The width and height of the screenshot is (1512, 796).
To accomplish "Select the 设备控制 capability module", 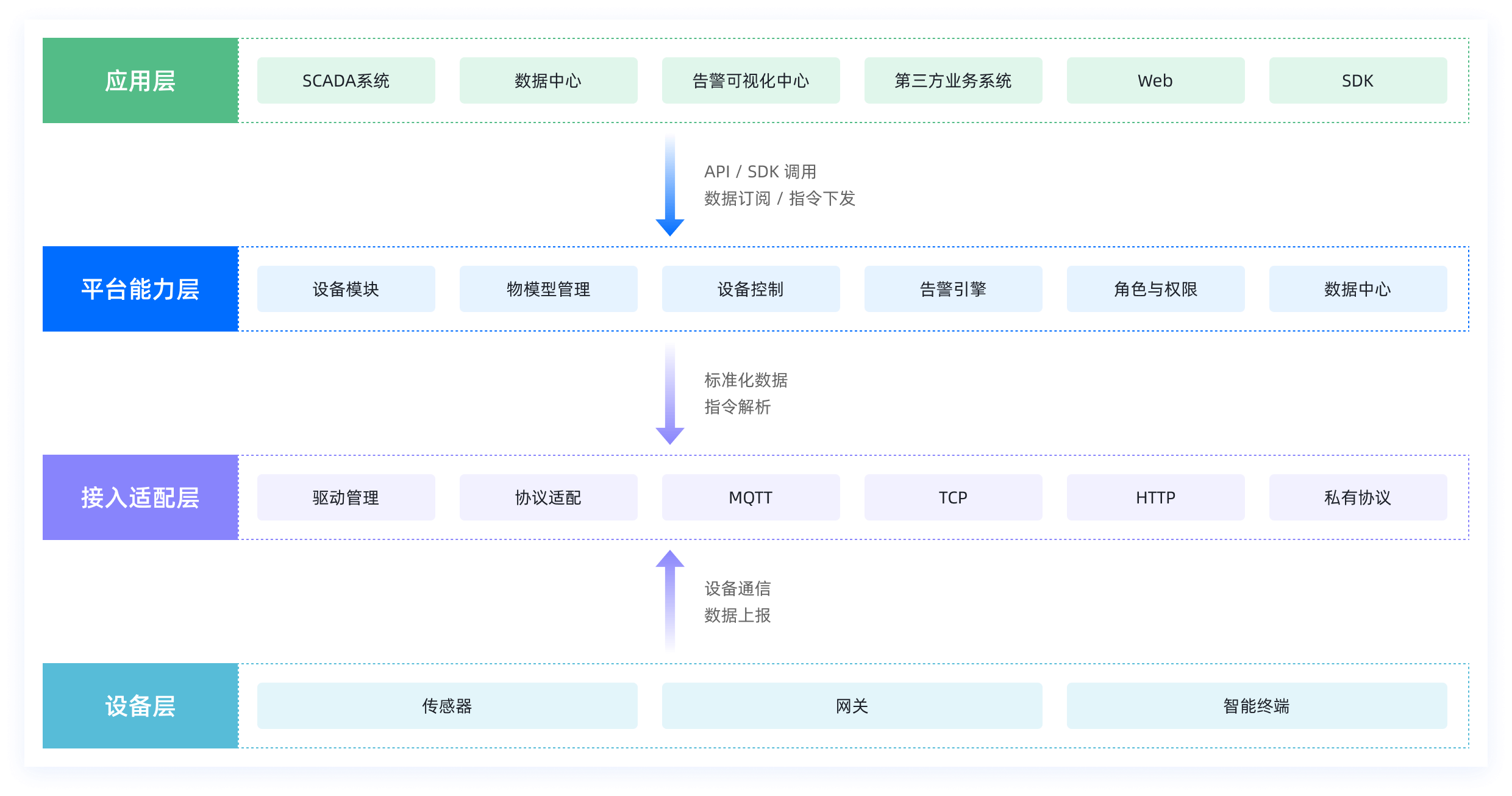I will pos(751,289).
